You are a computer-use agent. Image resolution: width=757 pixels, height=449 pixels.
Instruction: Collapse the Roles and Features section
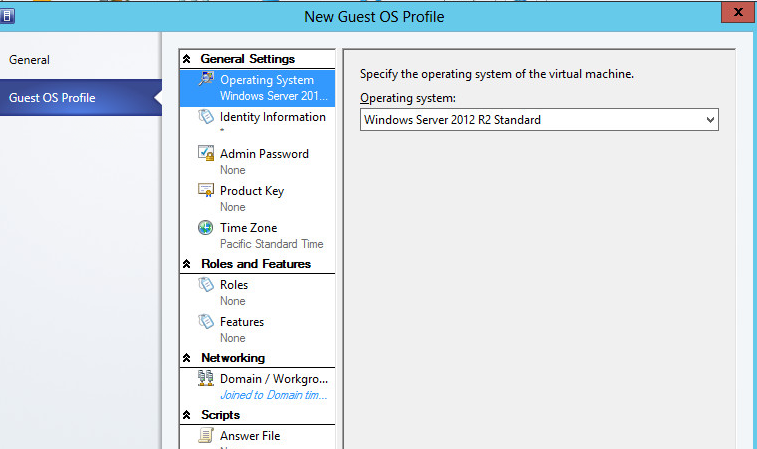tap(186, 264)
